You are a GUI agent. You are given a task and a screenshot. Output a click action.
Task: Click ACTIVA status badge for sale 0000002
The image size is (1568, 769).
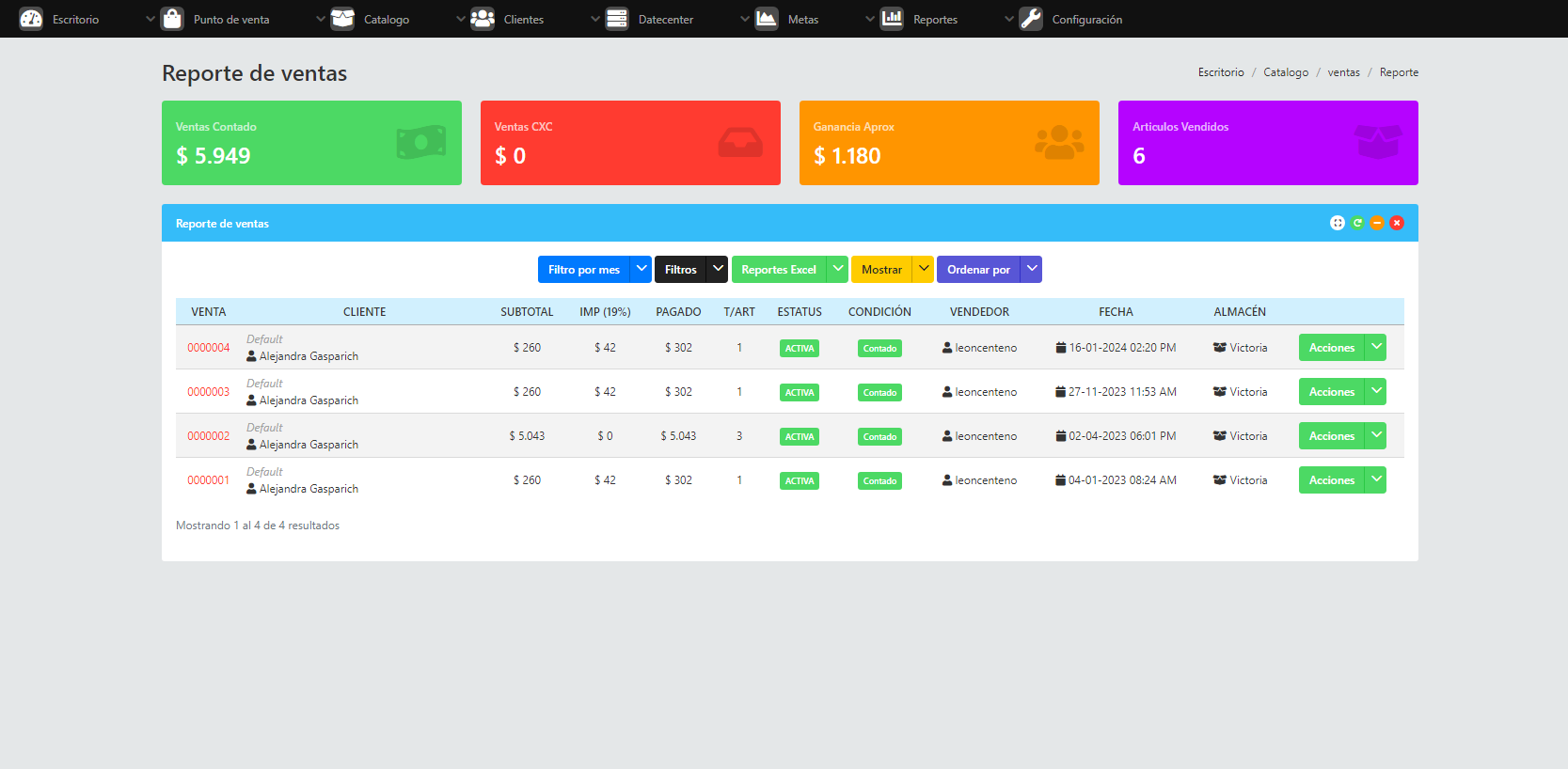[800, 436]
